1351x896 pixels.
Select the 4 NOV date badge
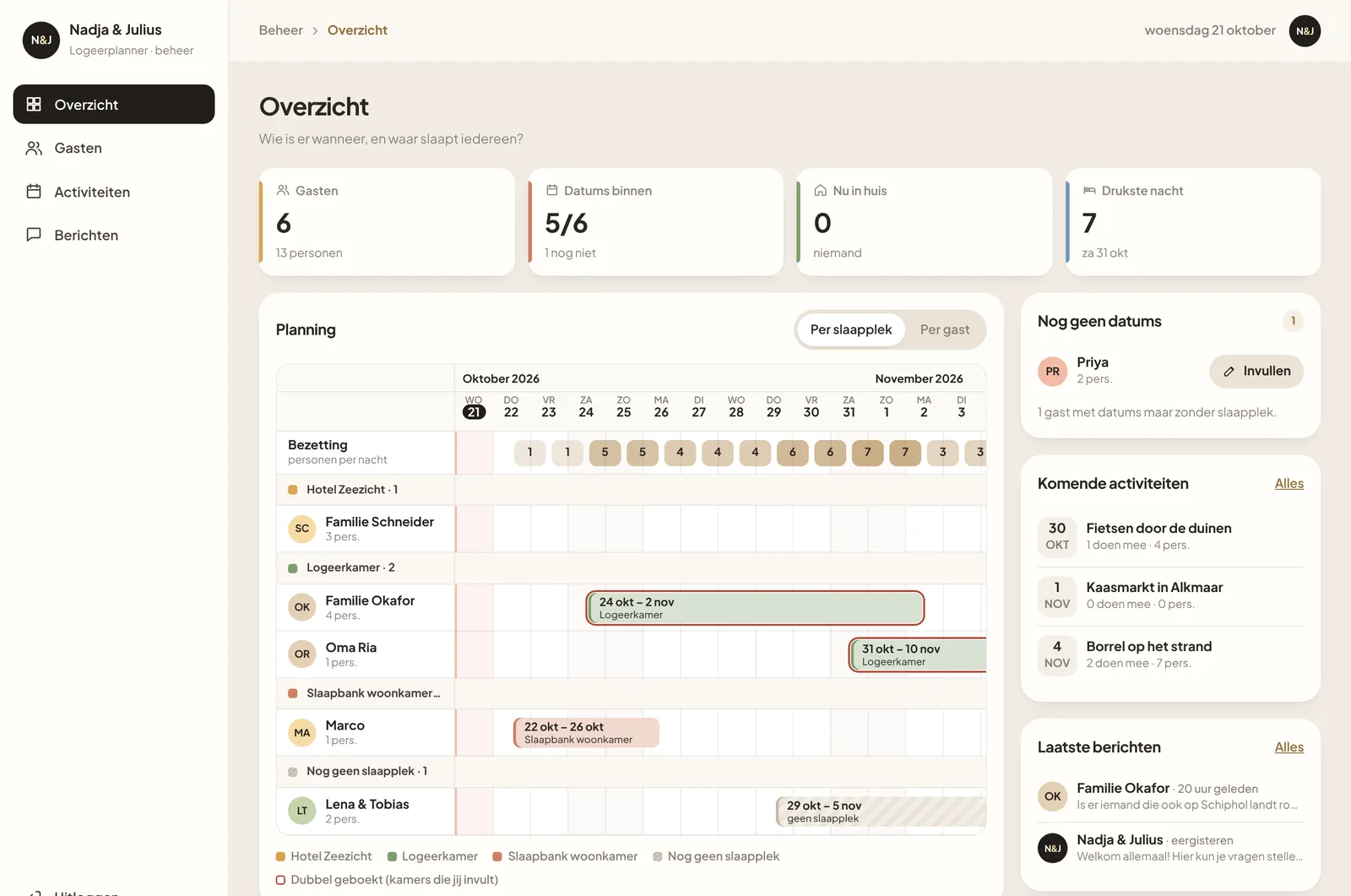pyautogui.click(x=1057, y=654)
